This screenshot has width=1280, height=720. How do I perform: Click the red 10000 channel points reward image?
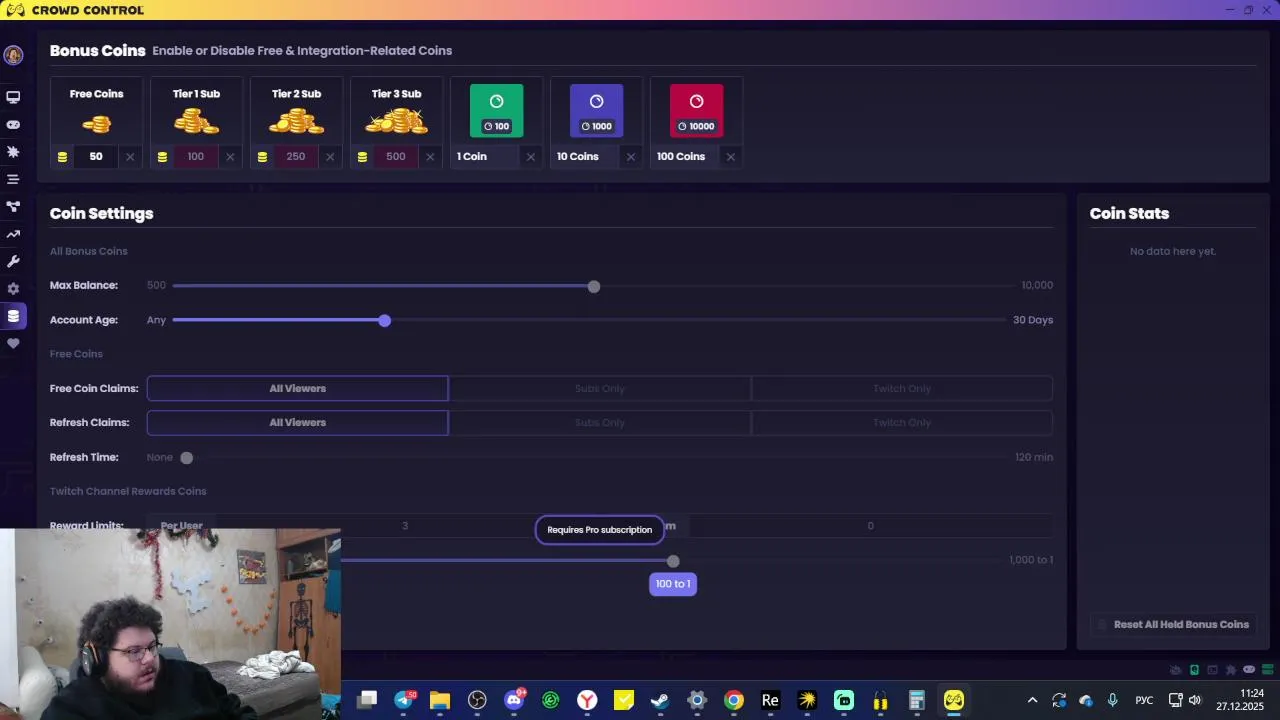pos(696,111)
